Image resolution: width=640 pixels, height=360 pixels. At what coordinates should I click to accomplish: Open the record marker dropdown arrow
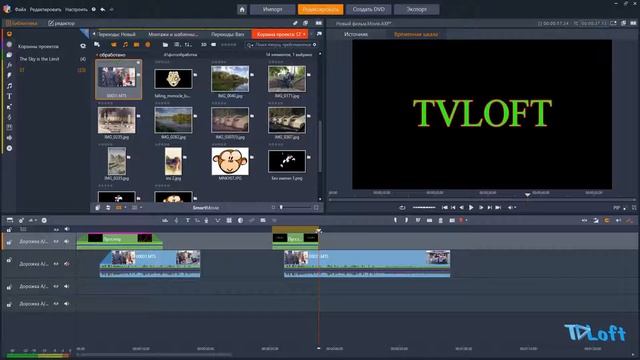(466, 220)
